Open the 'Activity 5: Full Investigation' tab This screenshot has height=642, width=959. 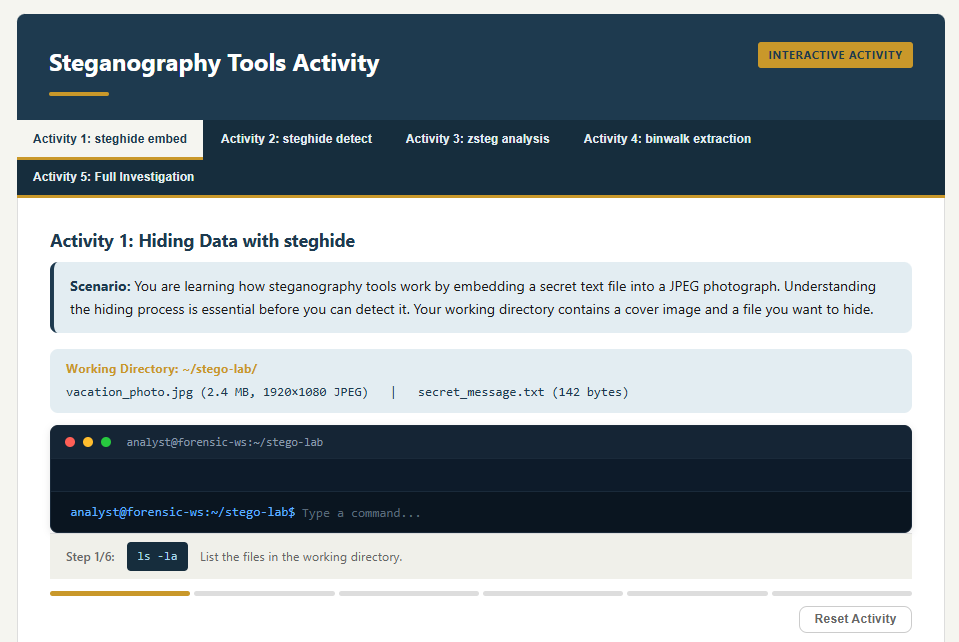point(113,176)
